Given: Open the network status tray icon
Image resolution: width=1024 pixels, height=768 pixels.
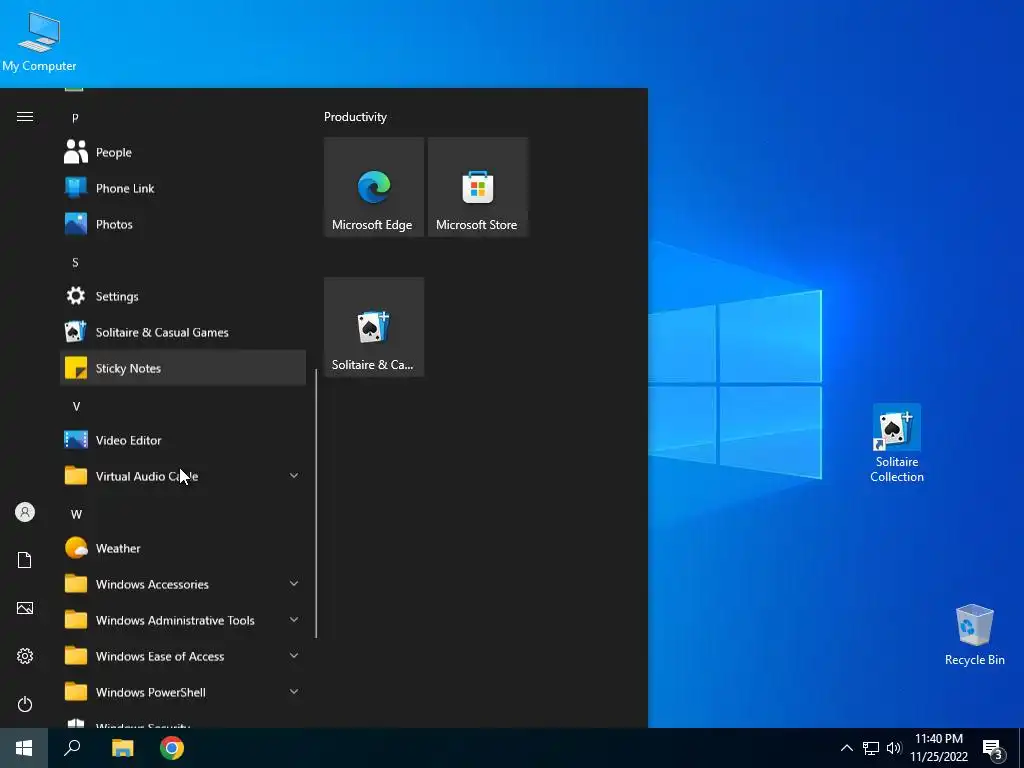Looking at the screenshot, I should (871, 748).
